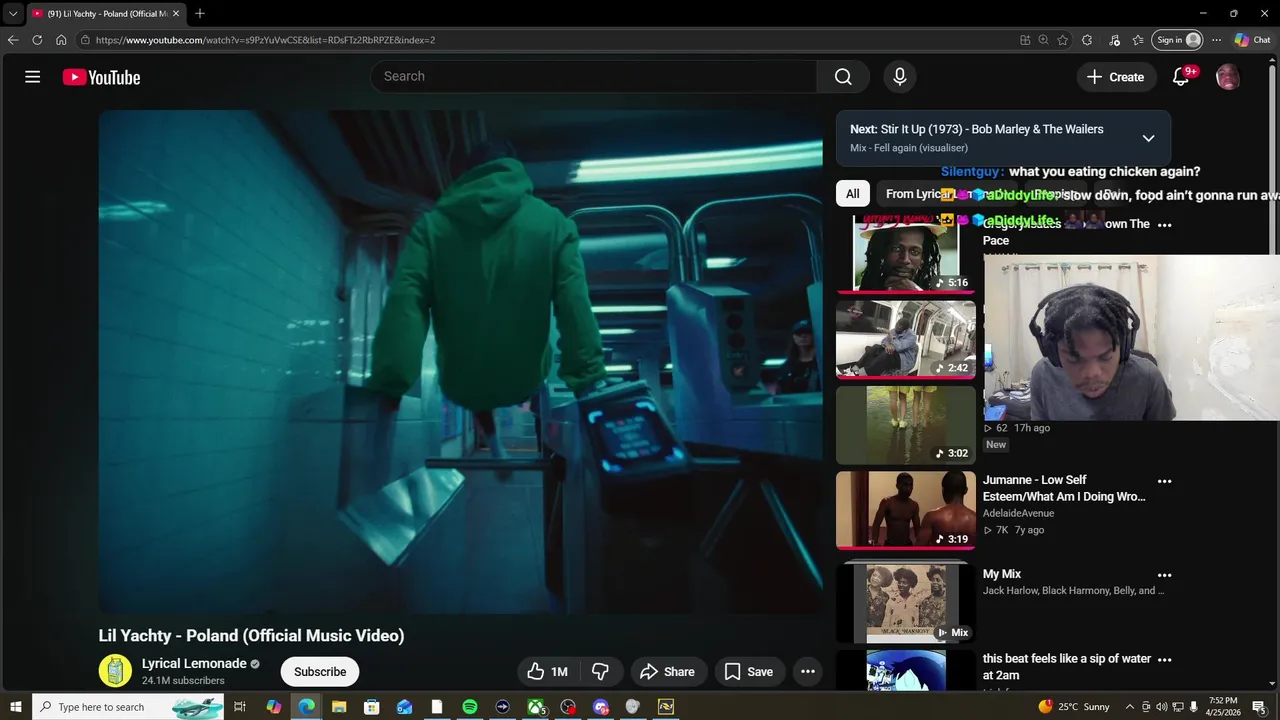
Task: Go to YouTube home via logo
Action: pyautogui.click(x=101, y=77)
